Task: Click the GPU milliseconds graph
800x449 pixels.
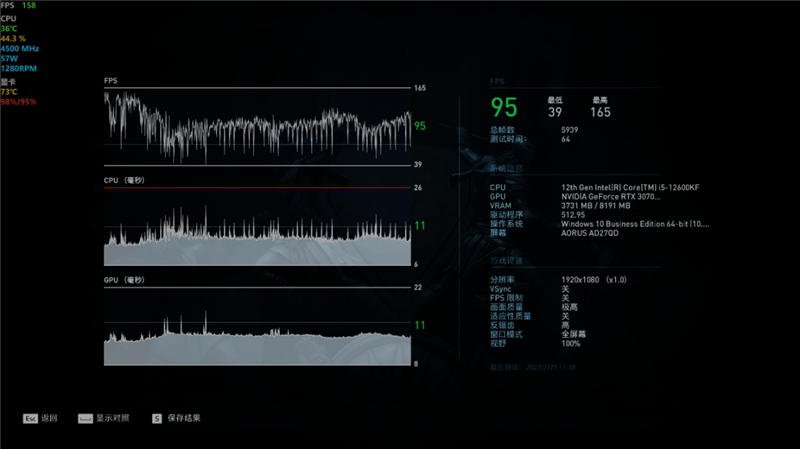Action: coord(257,327)
